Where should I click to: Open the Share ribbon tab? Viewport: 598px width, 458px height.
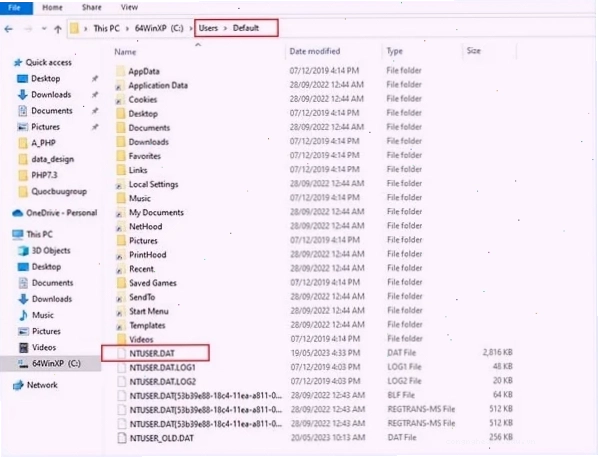click(92, 7)
